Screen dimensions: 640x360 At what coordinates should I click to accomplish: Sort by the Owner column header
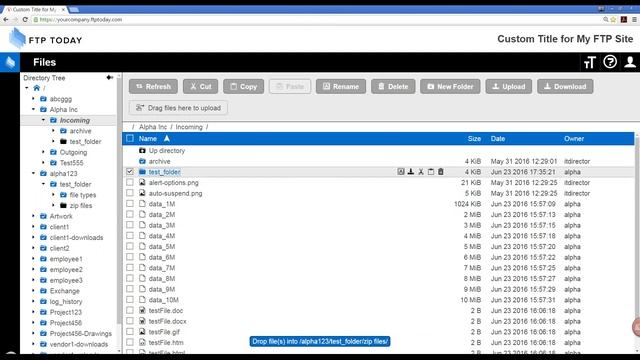(x=574, y=139)
